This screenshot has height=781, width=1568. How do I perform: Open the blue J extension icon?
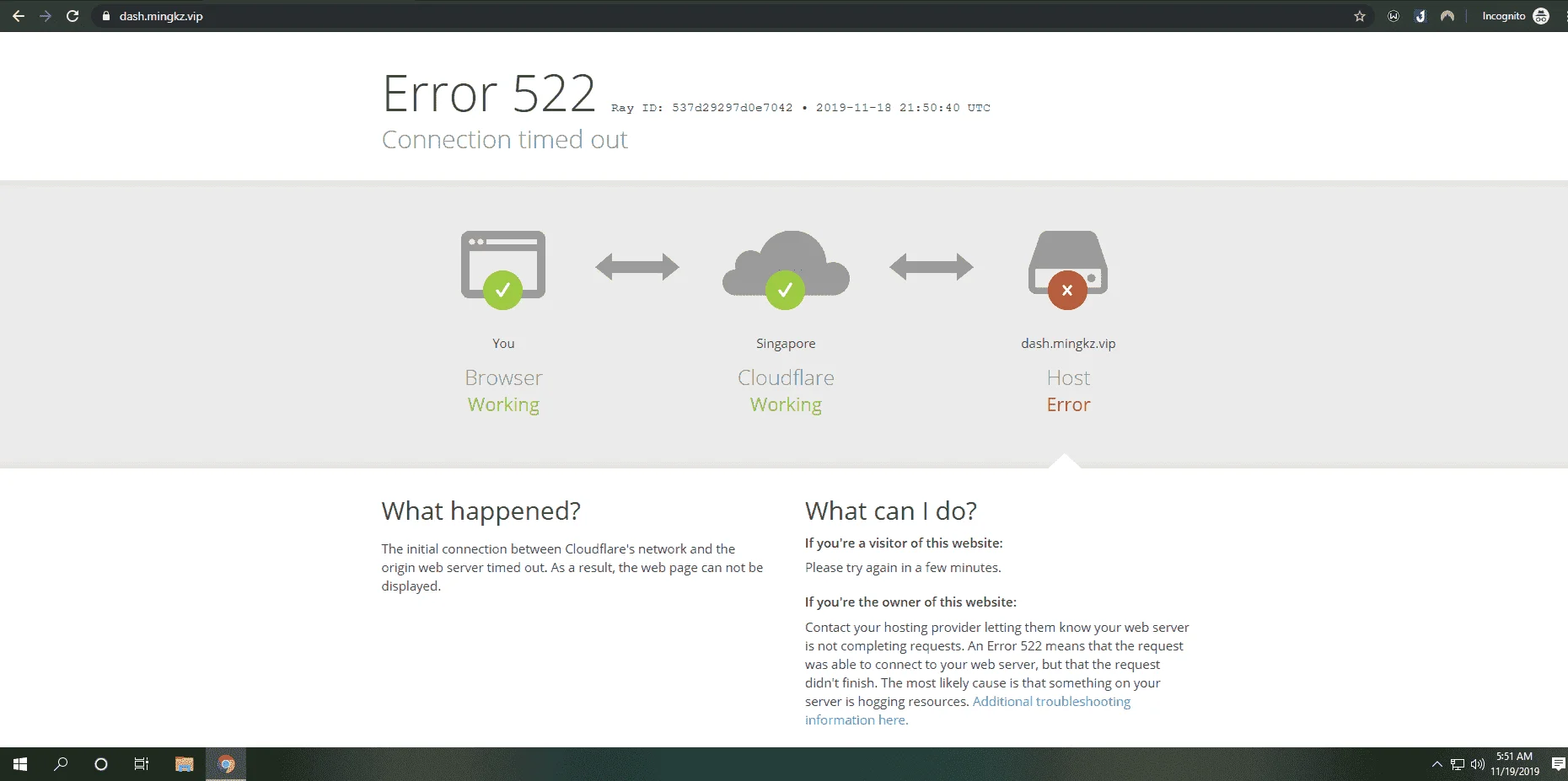point(1420,16)
